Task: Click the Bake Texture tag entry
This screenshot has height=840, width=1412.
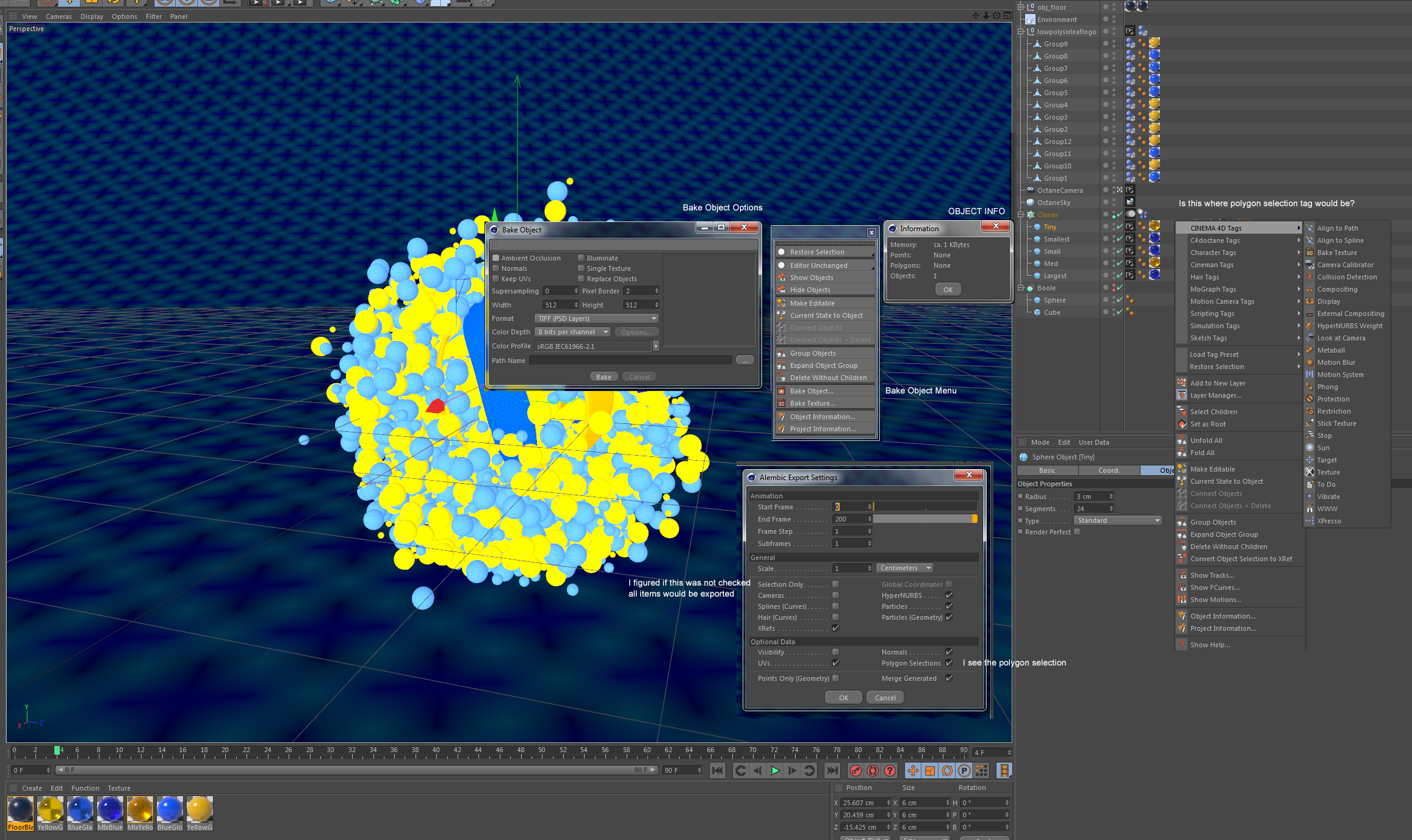Action: pyautogui.click(x=1336, y=253)
